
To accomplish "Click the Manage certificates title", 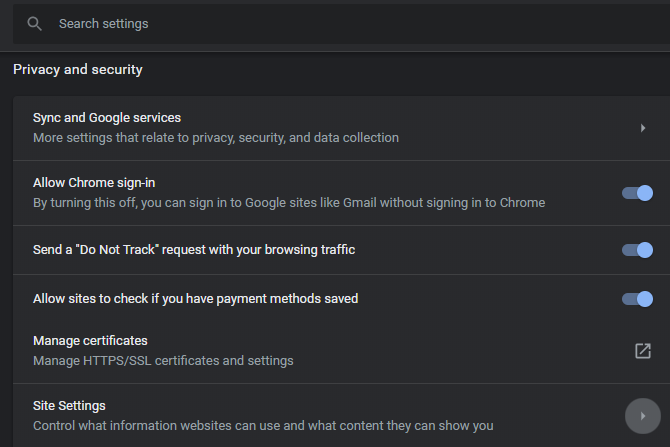I will pyautogui.click(x=90, y=341).
